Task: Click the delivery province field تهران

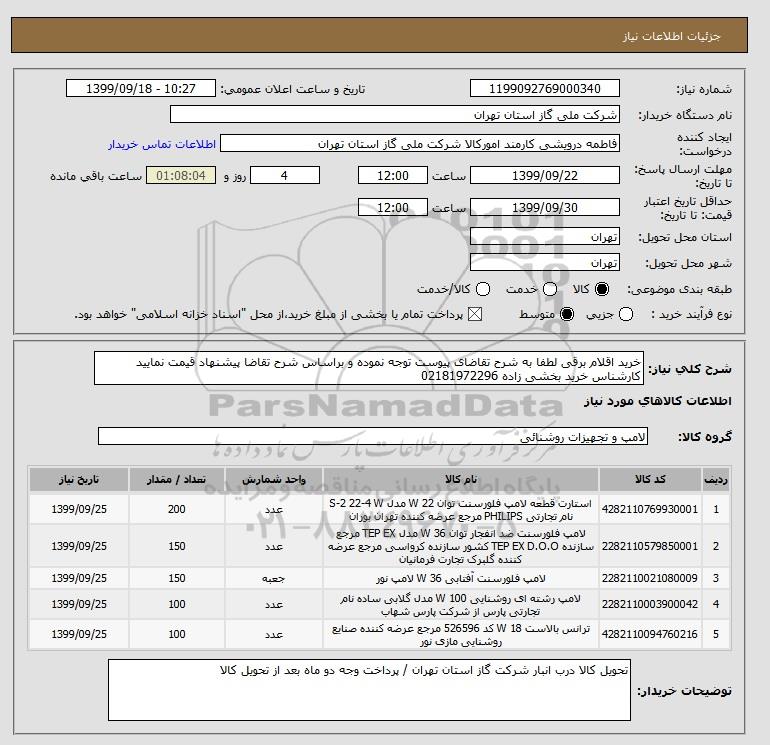Action: [x=545, y=237]
